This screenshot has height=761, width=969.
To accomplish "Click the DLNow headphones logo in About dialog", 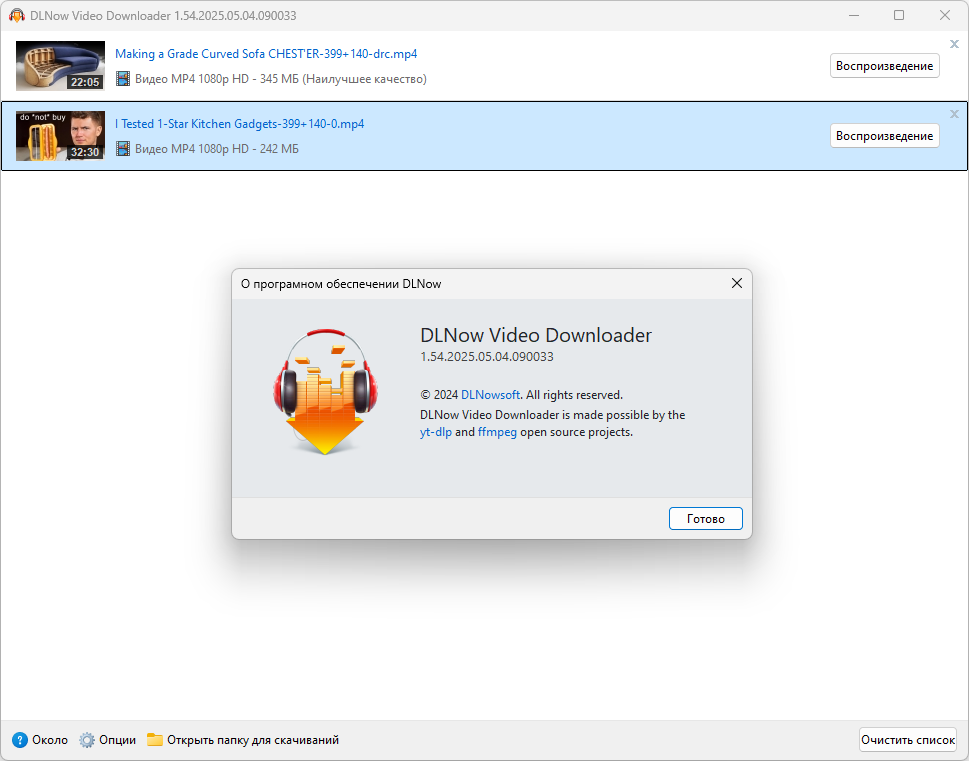I will 325,392.
